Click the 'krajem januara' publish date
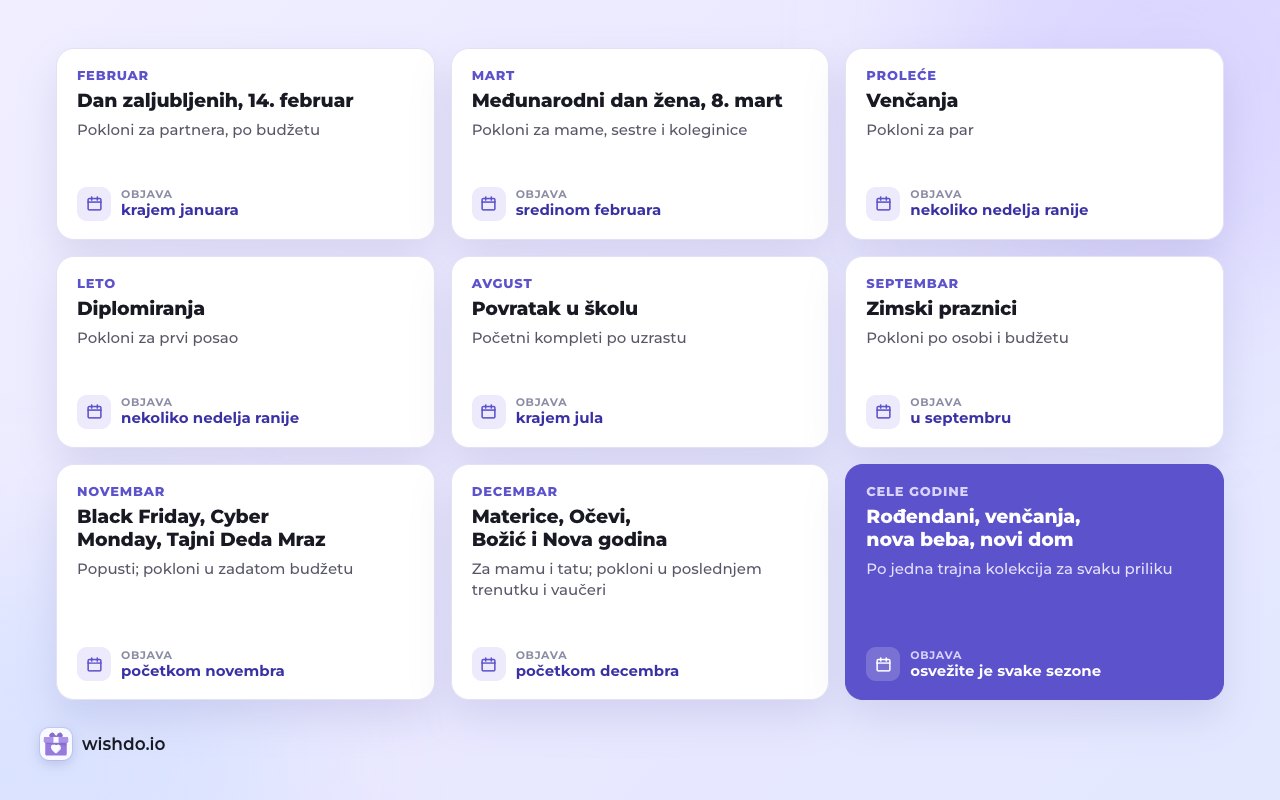The image size is (1280, 800). click(x=180, y=210)
